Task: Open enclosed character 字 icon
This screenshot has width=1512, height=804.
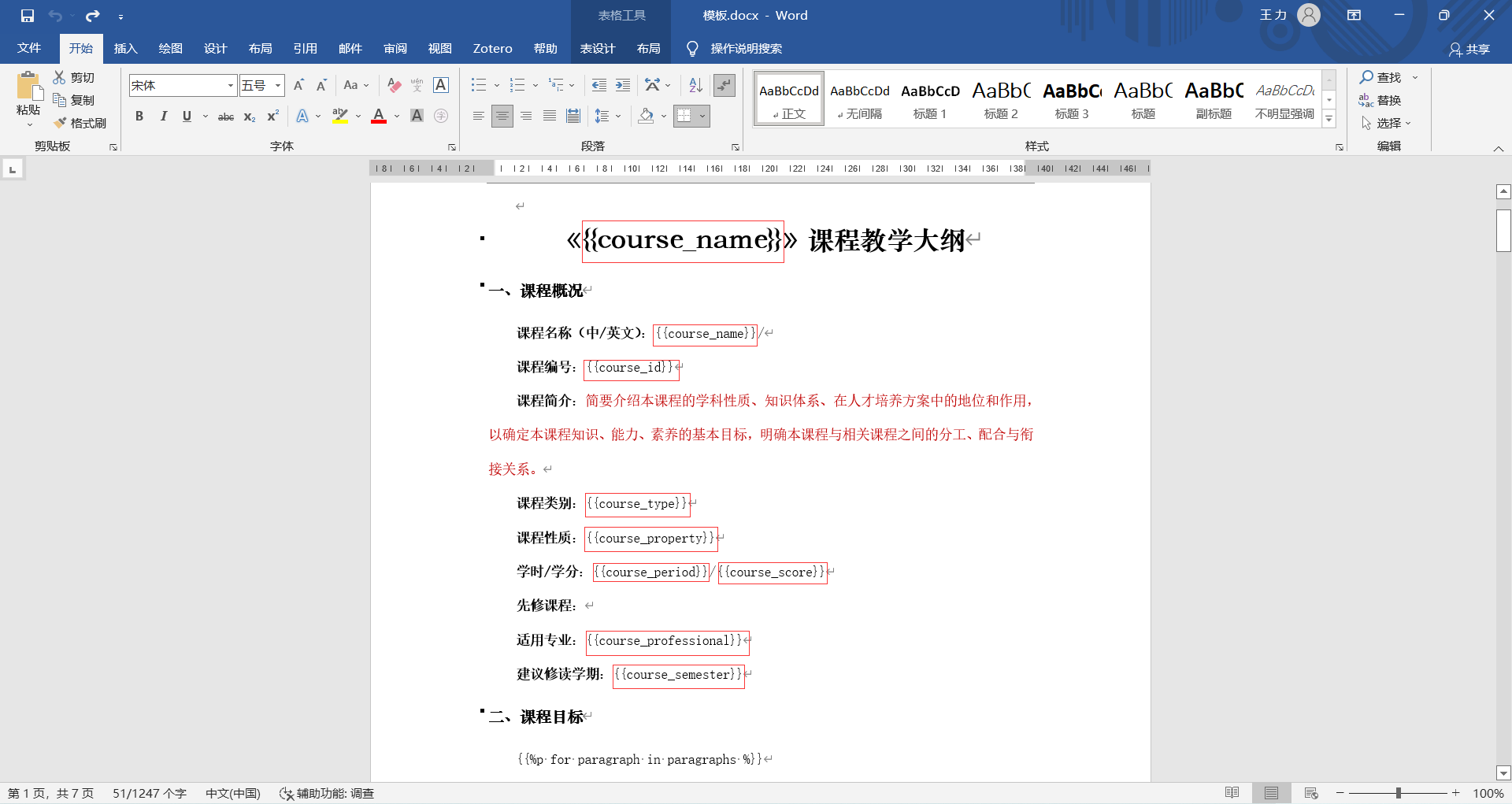Action: click(441, 117)
